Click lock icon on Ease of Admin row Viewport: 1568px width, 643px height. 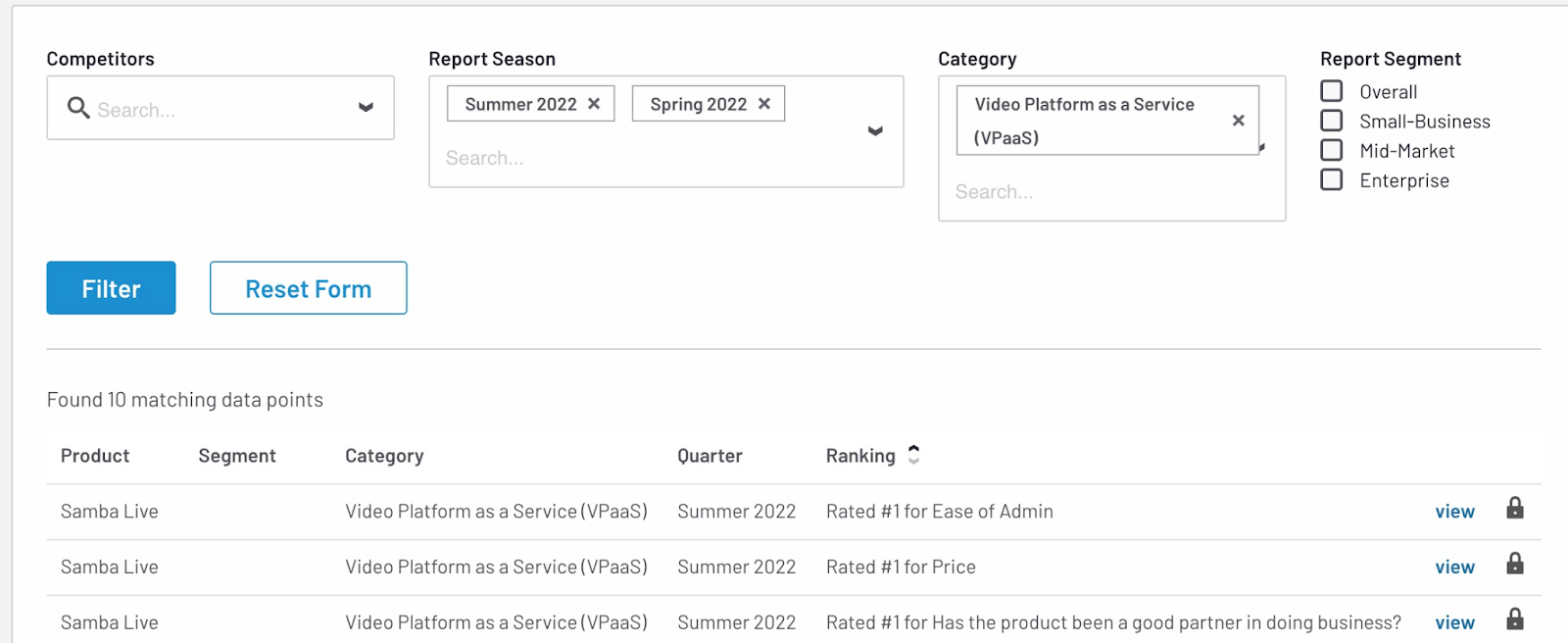click(x=1515, y=508)
